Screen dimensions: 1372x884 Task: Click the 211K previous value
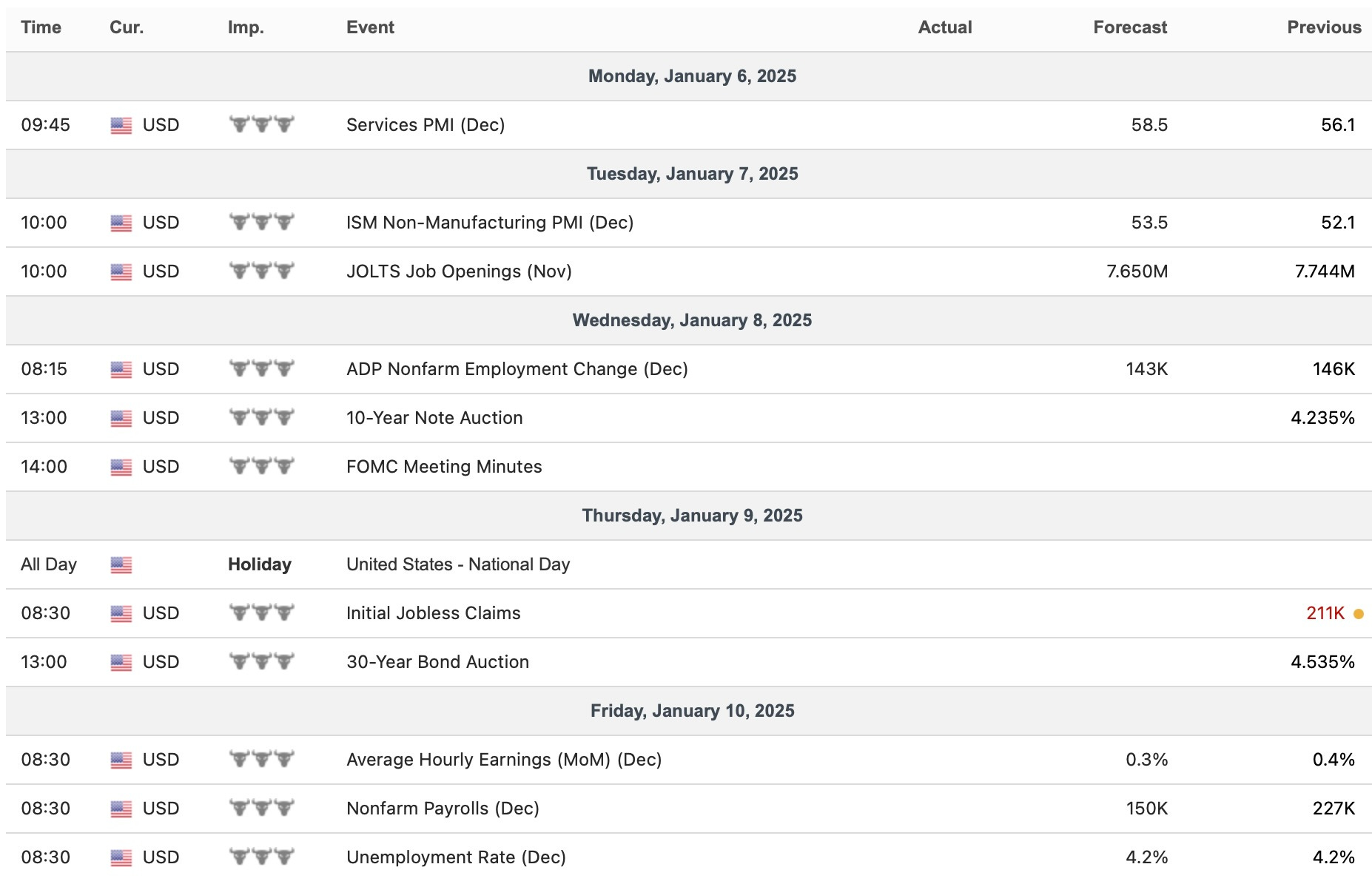pyautogui.click(x=1325, y=613)
